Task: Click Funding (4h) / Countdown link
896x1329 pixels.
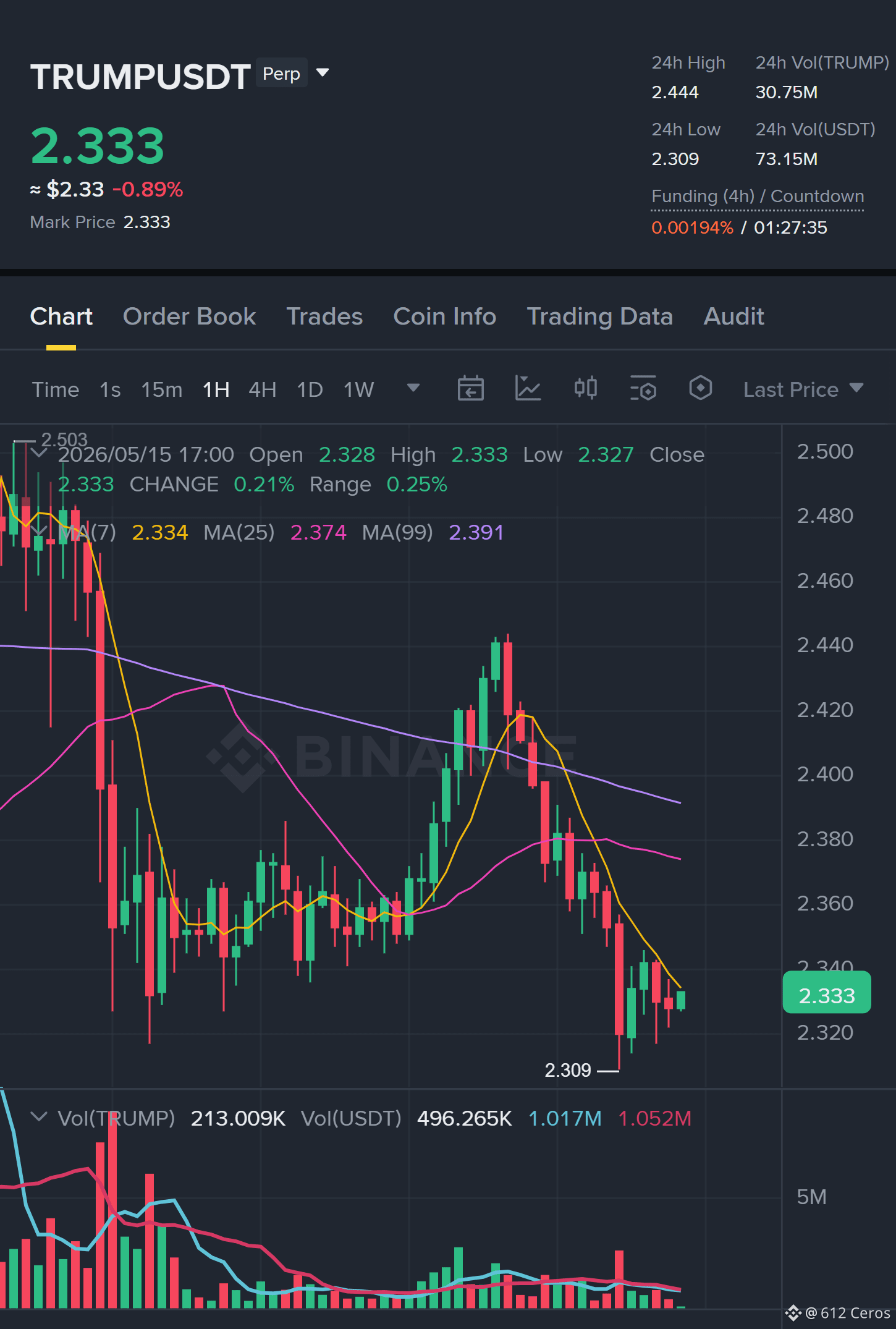Action: coord(758,197)
